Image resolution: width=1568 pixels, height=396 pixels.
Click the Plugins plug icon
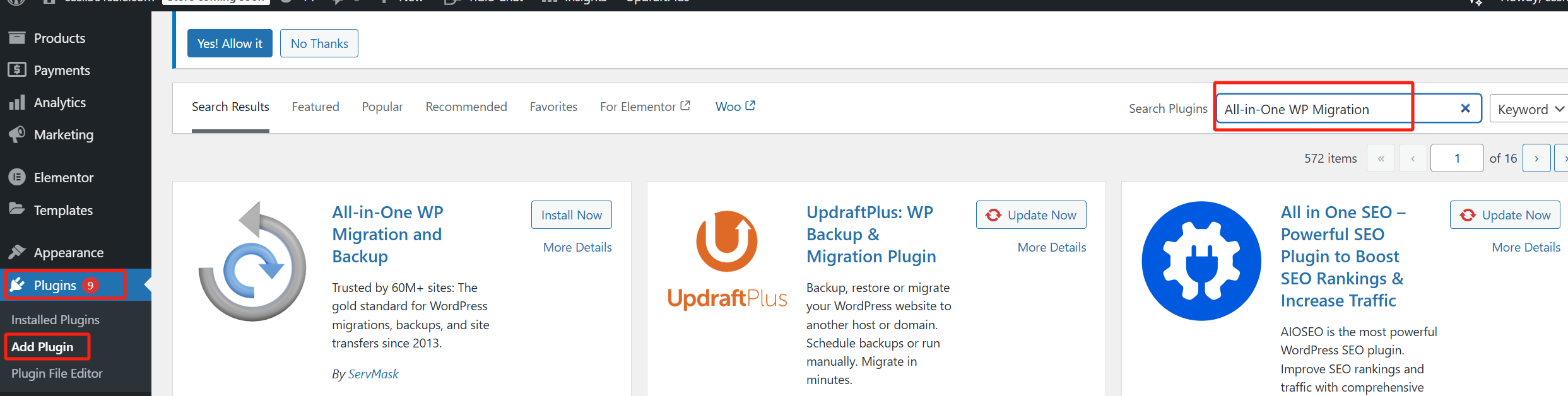[x=17, y=285]
